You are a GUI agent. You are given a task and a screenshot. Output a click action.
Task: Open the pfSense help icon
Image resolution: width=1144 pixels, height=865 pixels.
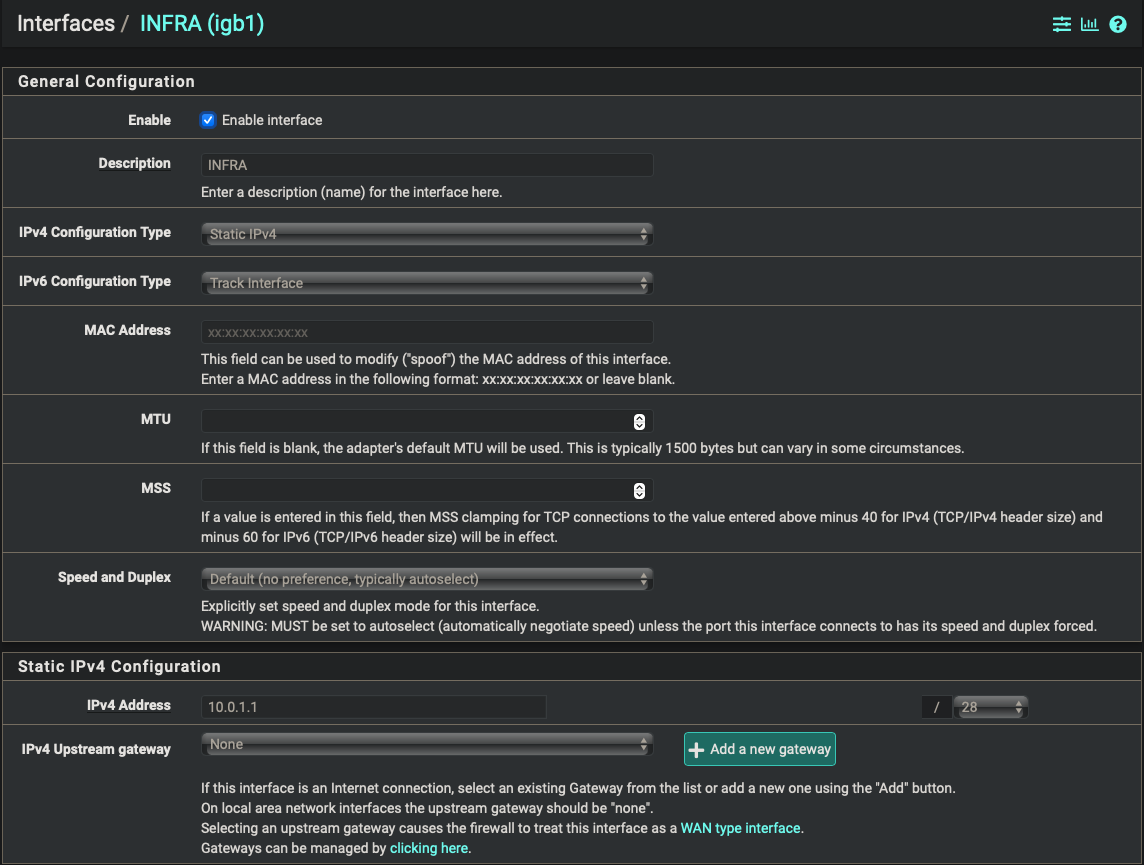point(1118,24)
